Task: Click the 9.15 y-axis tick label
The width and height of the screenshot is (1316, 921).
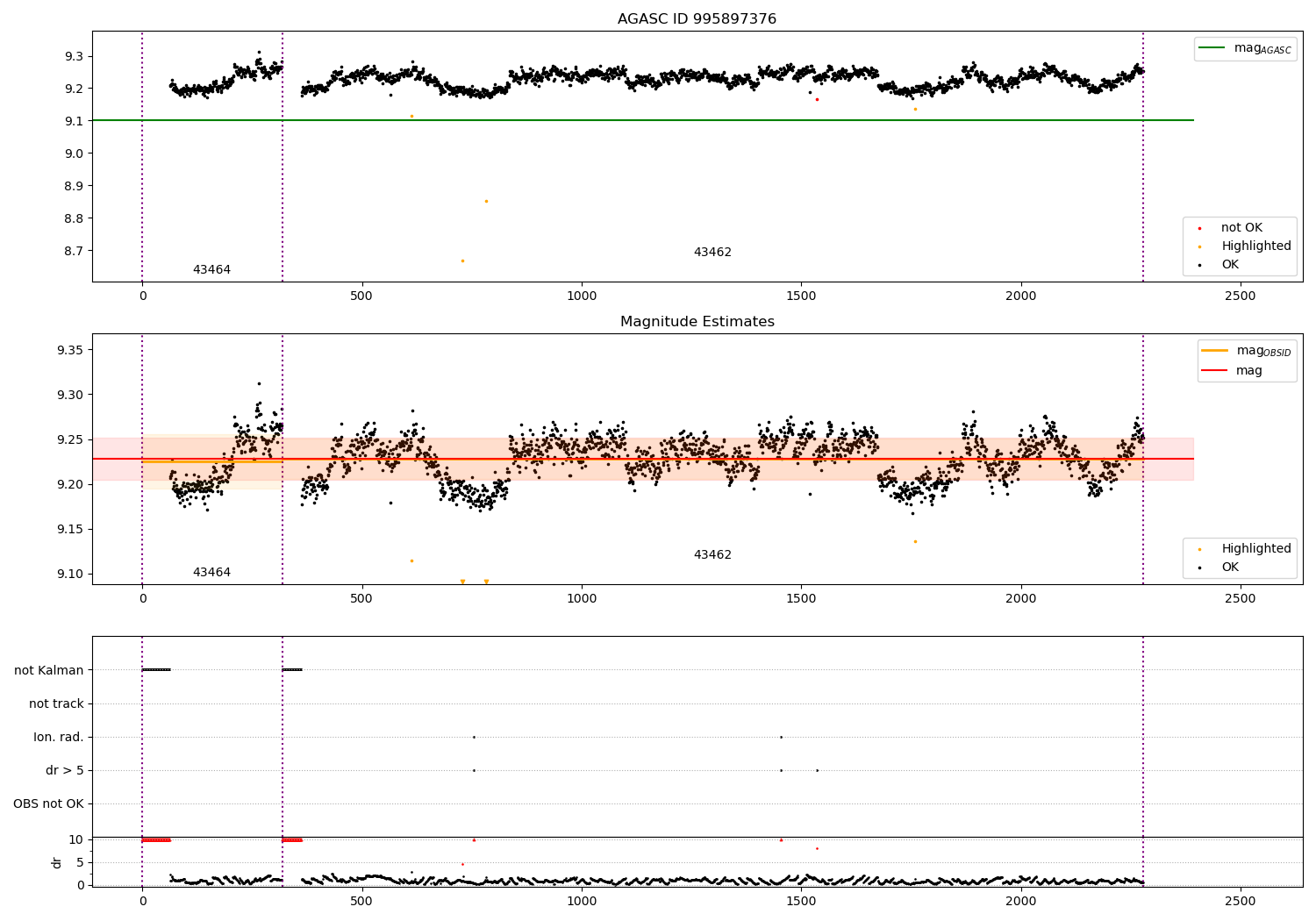Action: [69, 529]
